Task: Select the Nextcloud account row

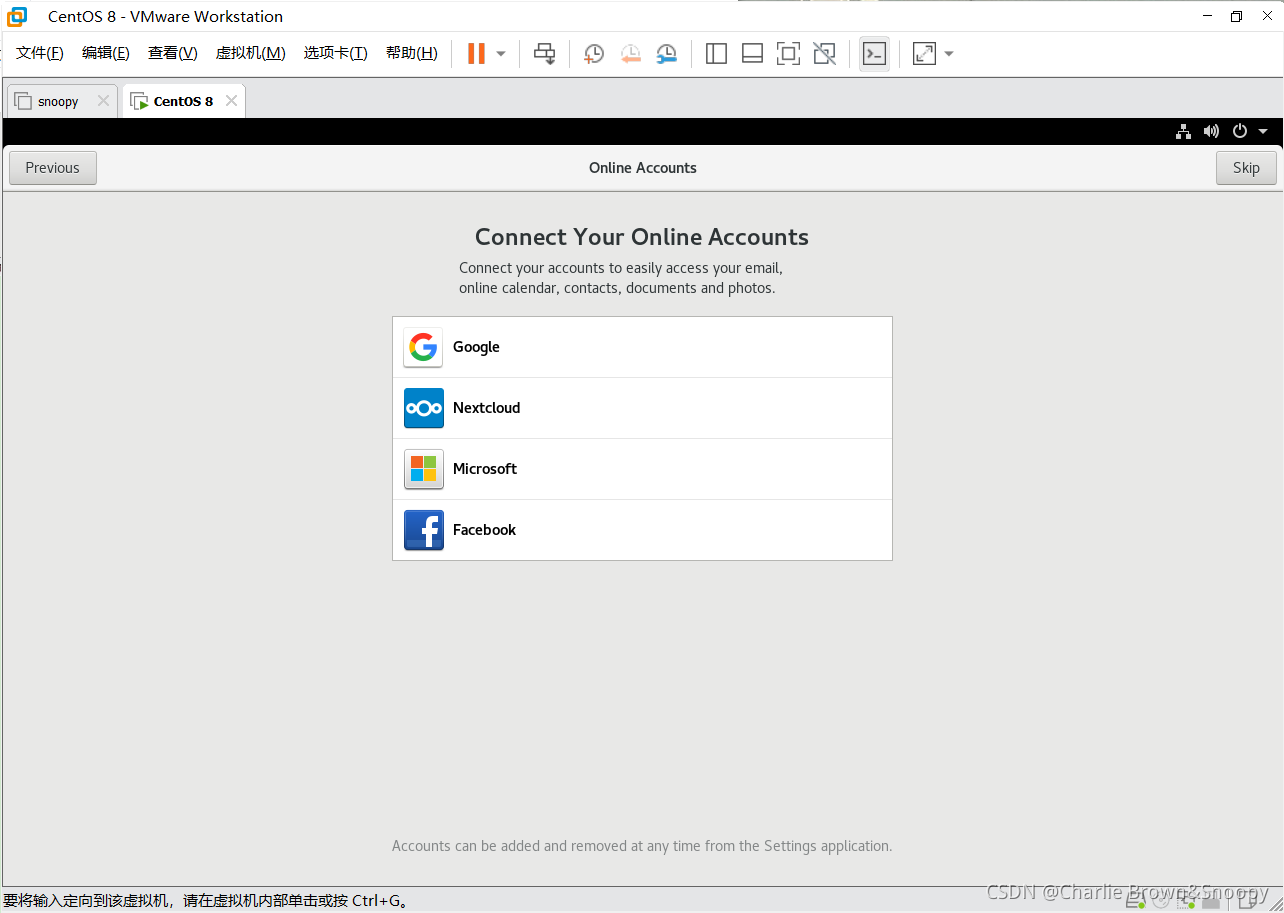Action: pos(642,408)
